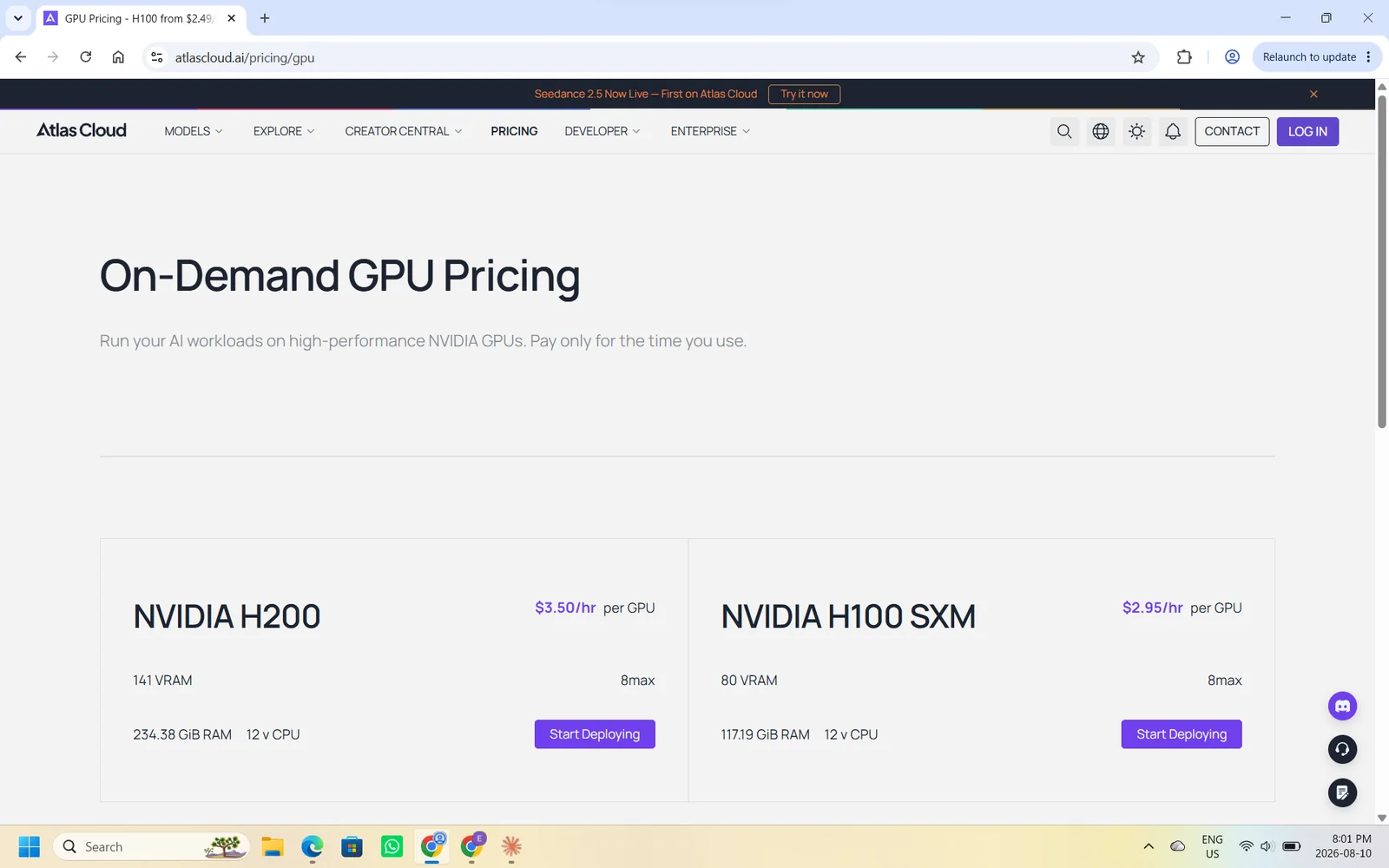Open the battery status icon
Viewport: 1389px width, 868px height.
[1292, 846]
